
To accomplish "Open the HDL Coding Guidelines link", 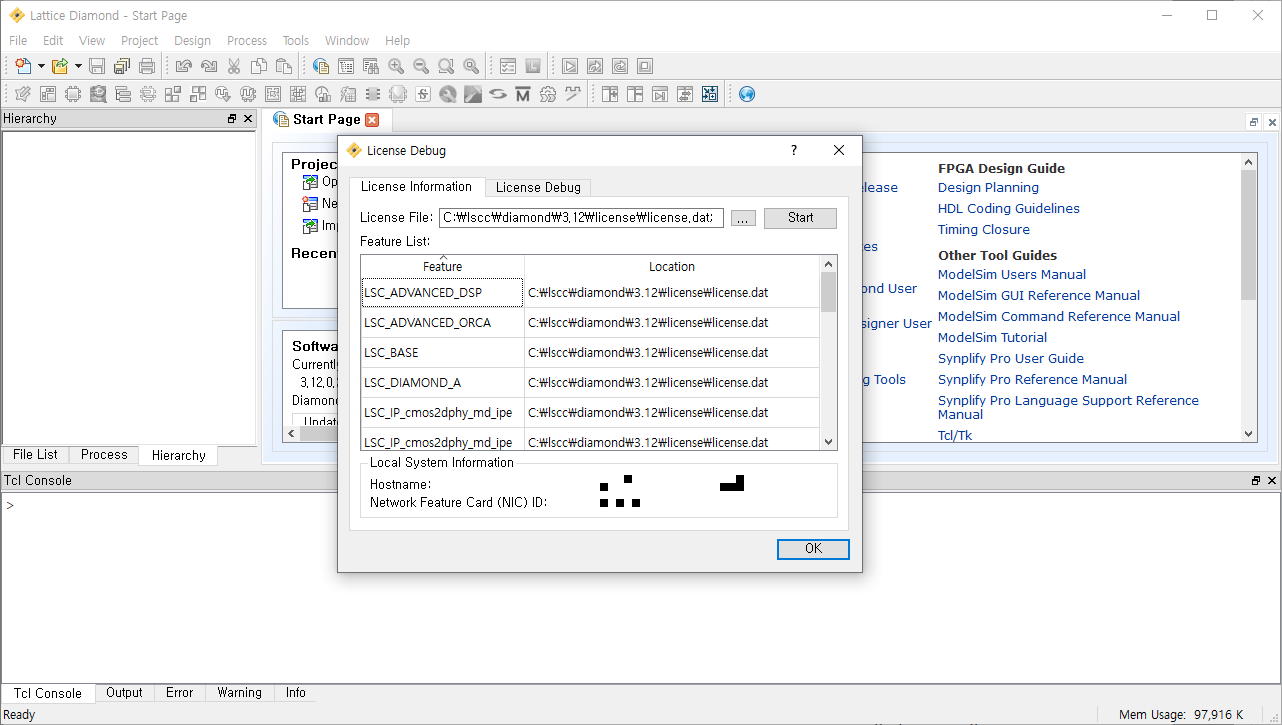I will coord(1009,208).
